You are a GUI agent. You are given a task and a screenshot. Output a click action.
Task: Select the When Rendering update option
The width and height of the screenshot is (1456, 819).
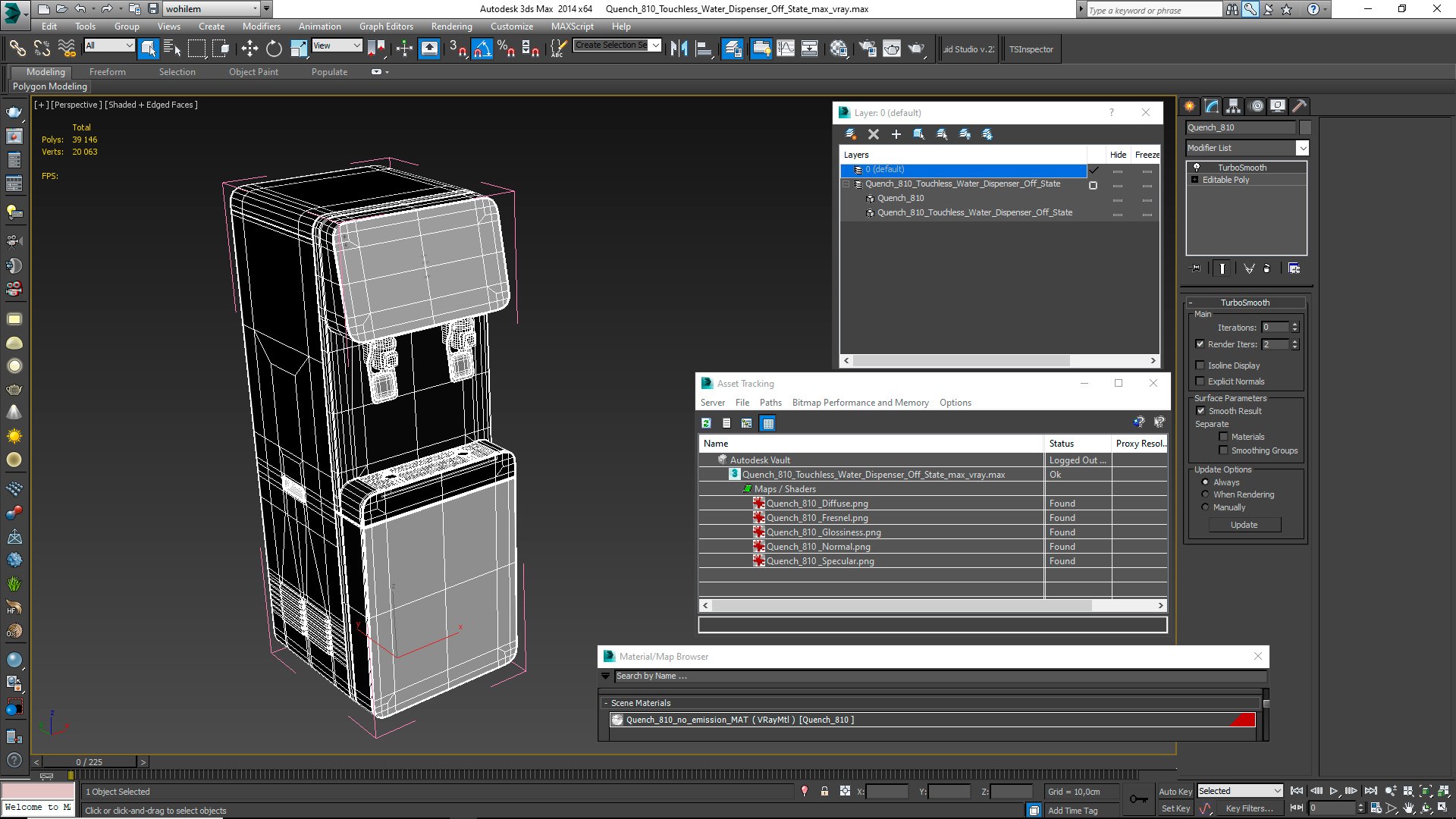tap(1205, 494)
